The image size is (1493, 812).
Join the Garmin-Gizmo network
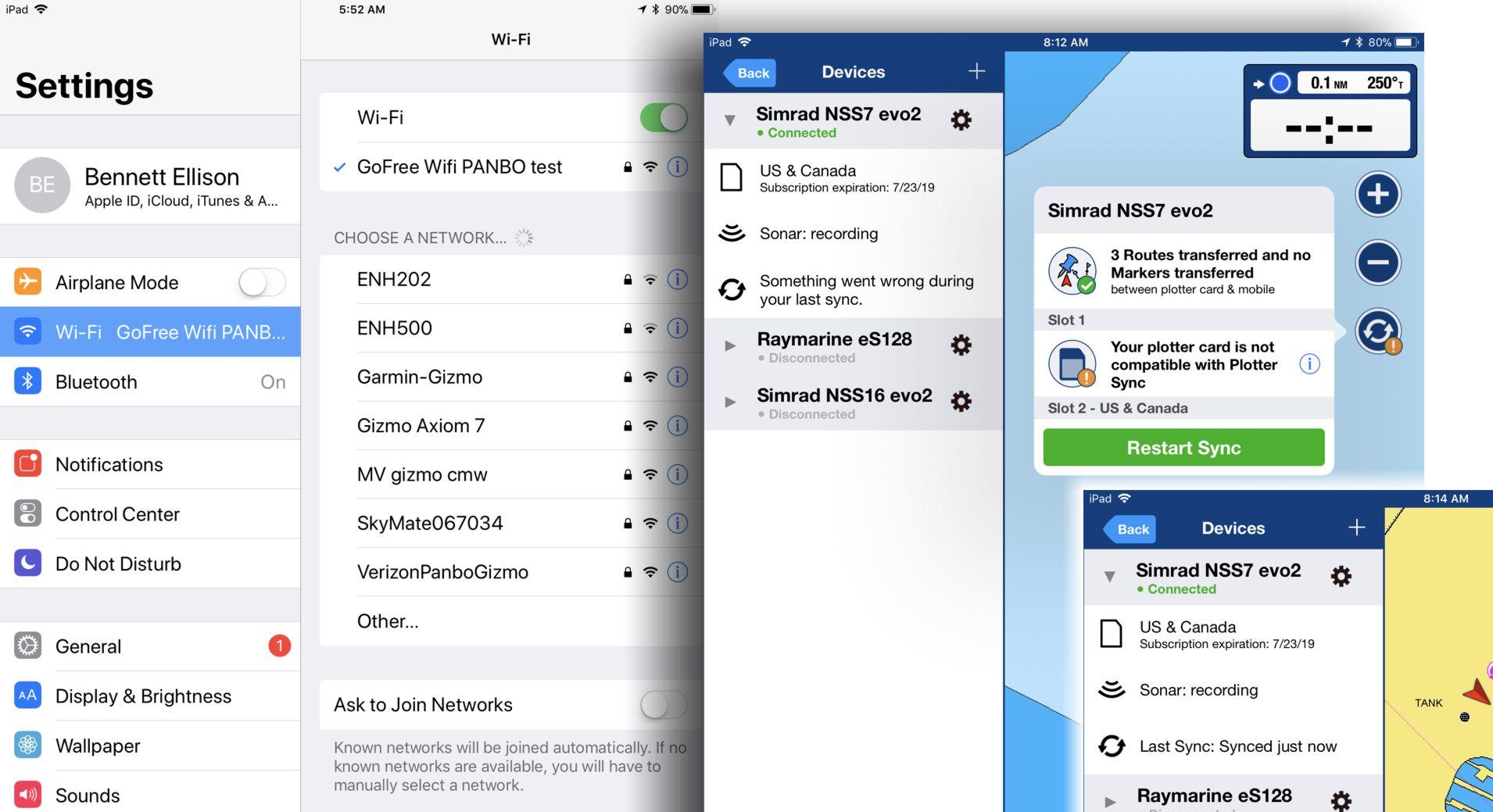(x=511, y=377)
